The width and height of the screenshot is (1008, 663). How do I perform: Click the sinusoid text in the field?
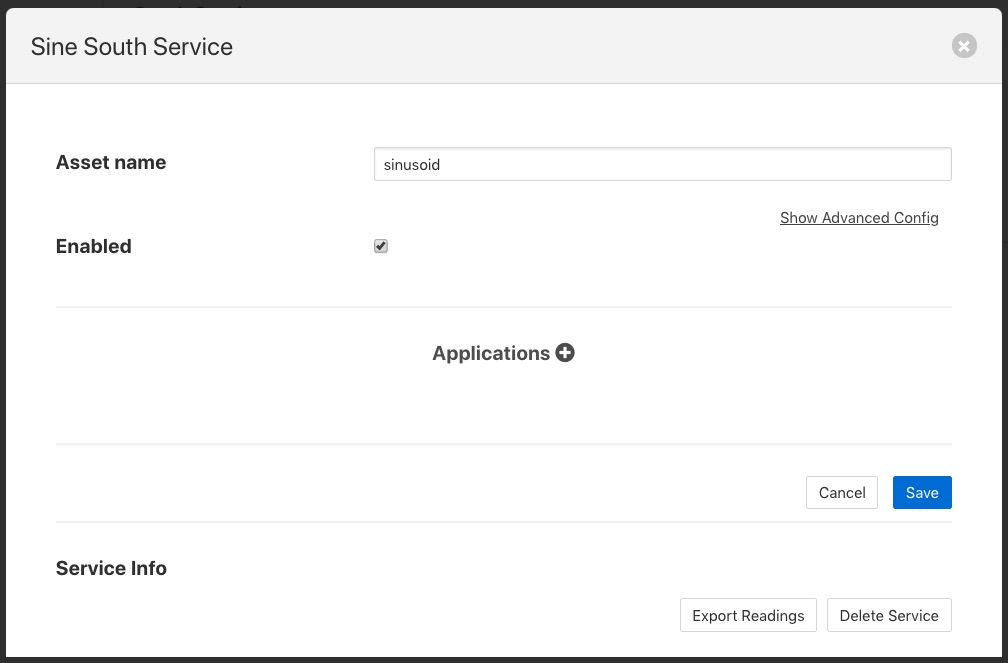point(412,165)
